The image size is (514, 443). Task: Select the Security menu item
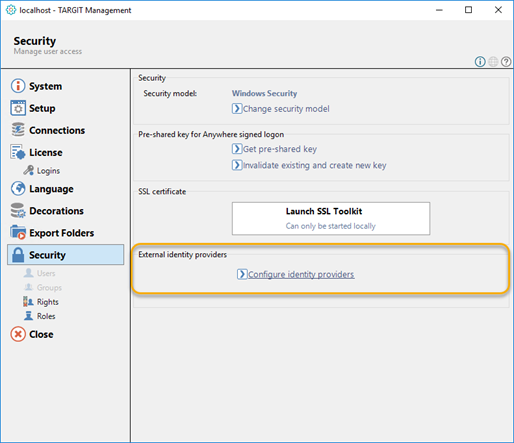point(66,255)
